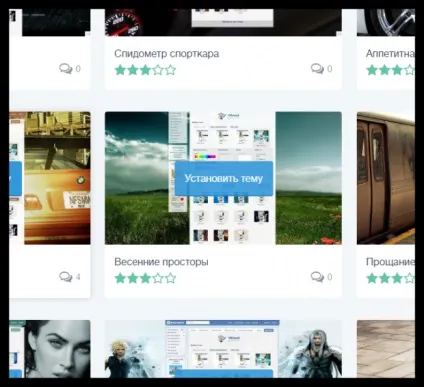Open the Весенние просторы theme title
Viewport: 424px width, 387px height.
pyautogui.click(x=161, y=262)
